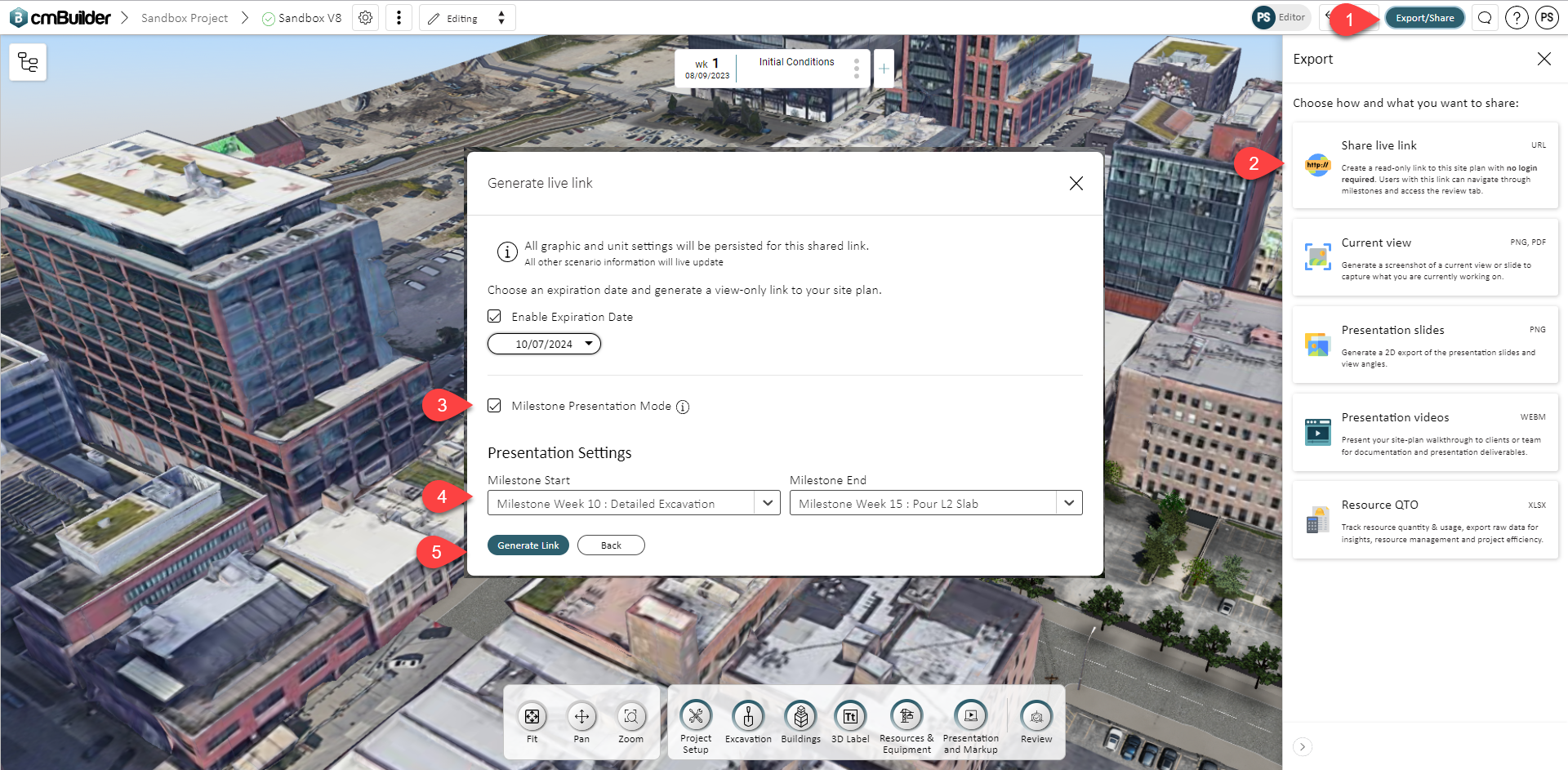The height and width of the screenshot is (770, 1568).
Task: Add a new milestone with plus button
Action: (x=884, y=69)
